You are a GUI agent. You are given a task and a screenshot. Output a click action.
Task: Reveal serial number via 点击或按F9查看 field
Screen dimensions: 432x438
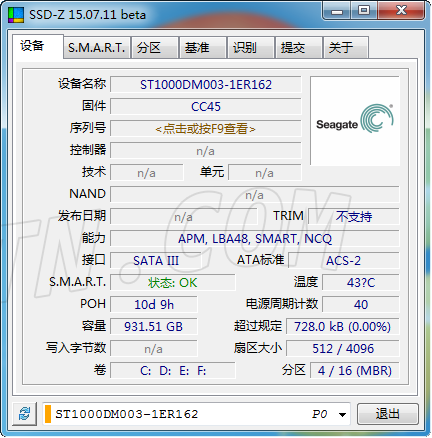point(206,129)
